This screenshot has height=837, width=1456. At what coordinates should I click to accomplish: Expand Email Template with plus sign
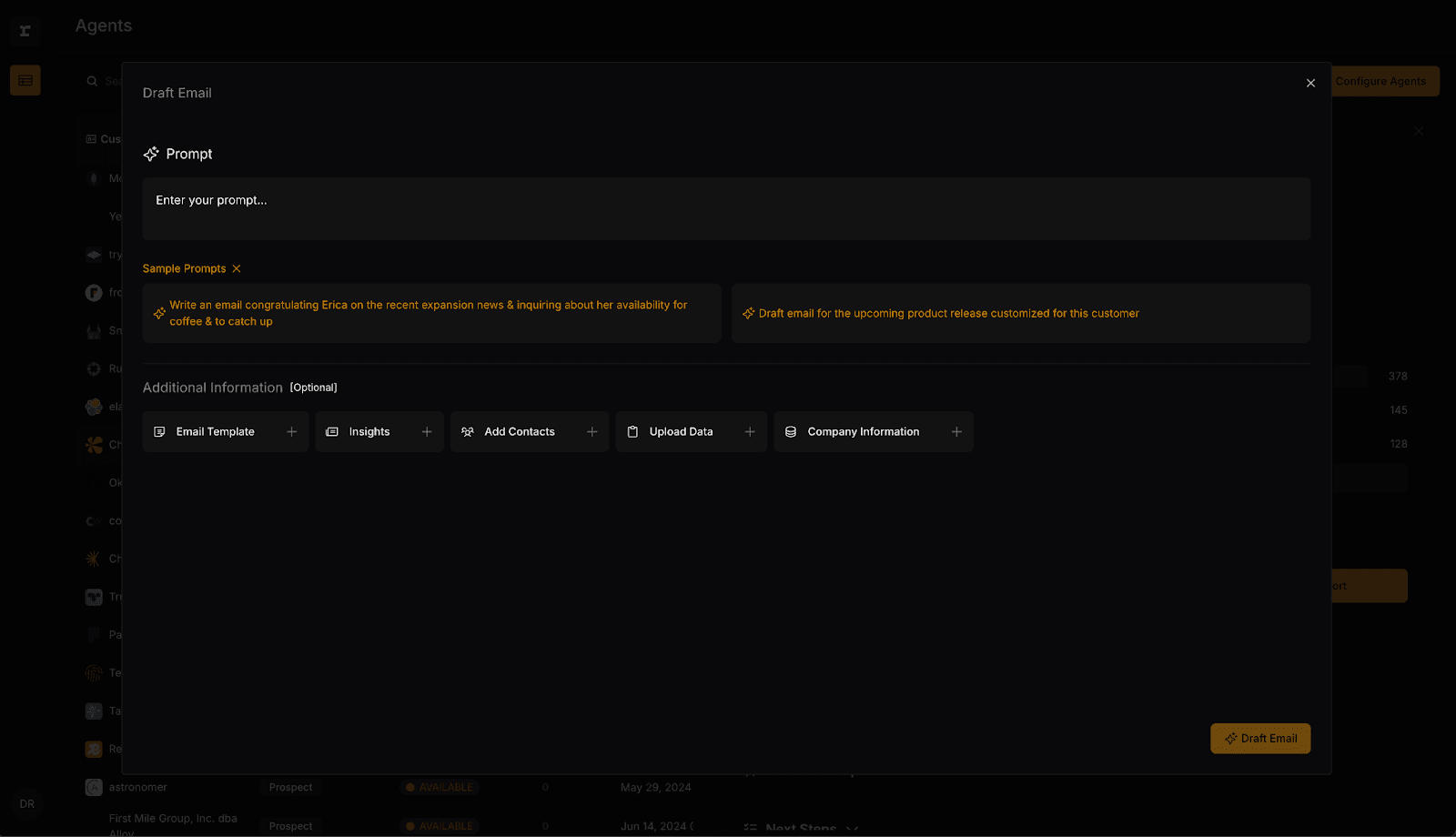click(291, 432)
